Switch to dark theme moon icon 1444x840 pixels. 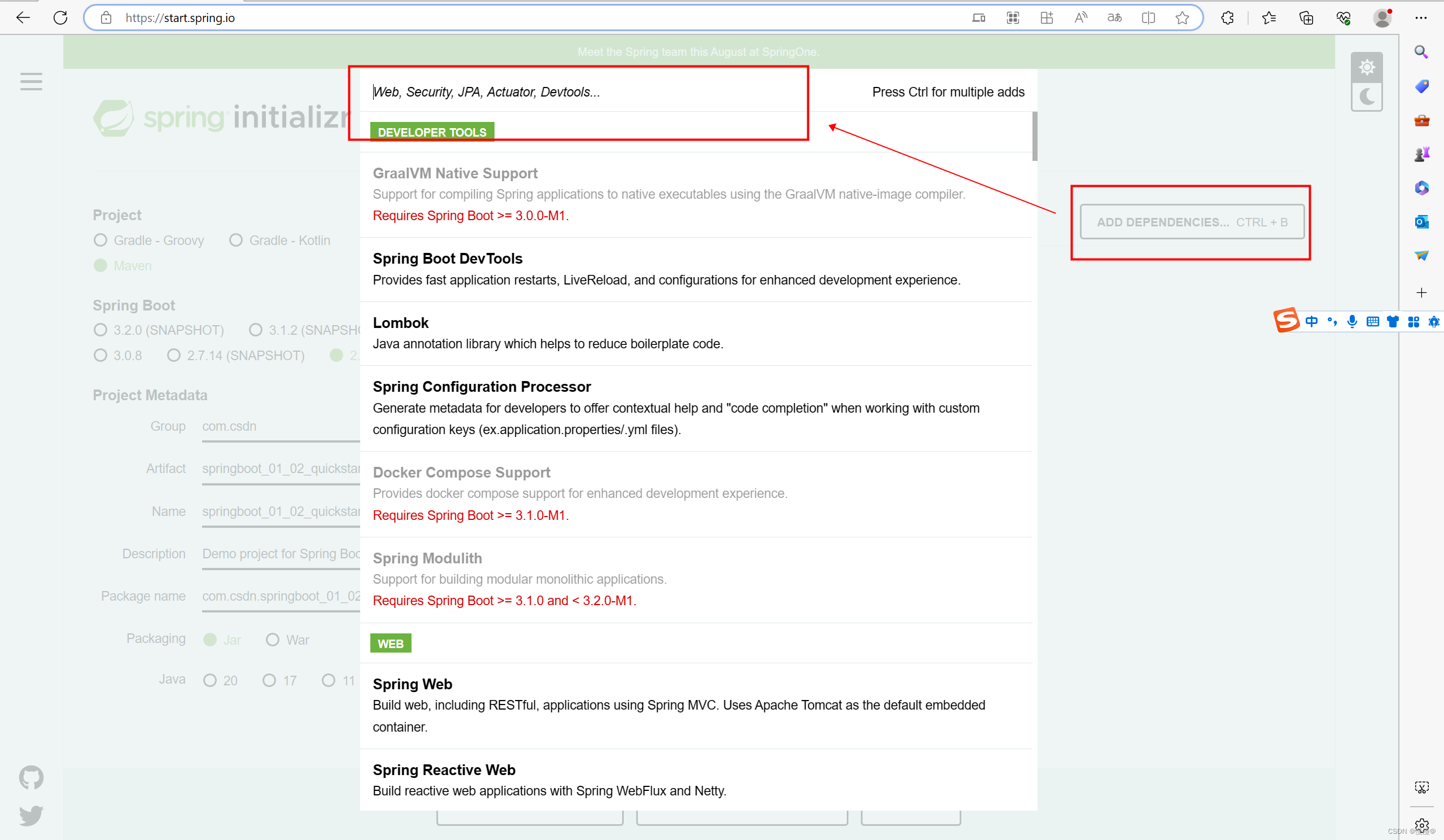point(1367,97)
